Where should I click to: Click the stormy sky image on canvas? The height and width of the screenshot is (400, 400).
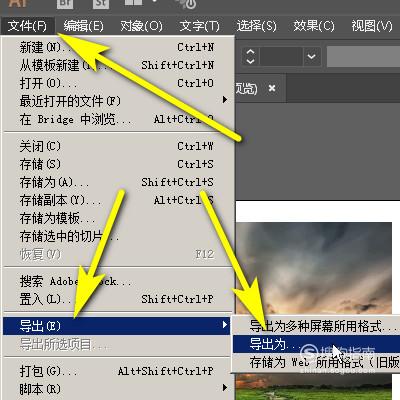point(314,268)
